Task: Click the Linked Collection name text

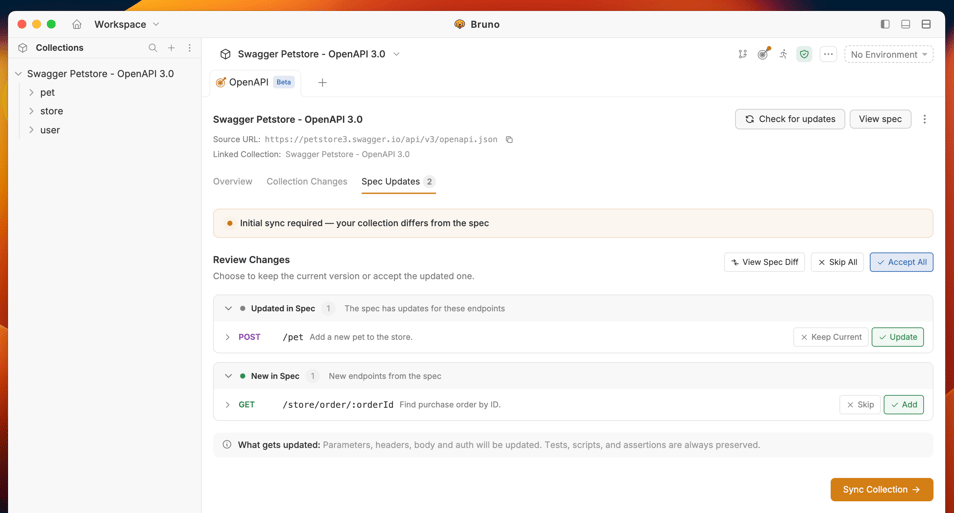Action: (x=347, y=155)
